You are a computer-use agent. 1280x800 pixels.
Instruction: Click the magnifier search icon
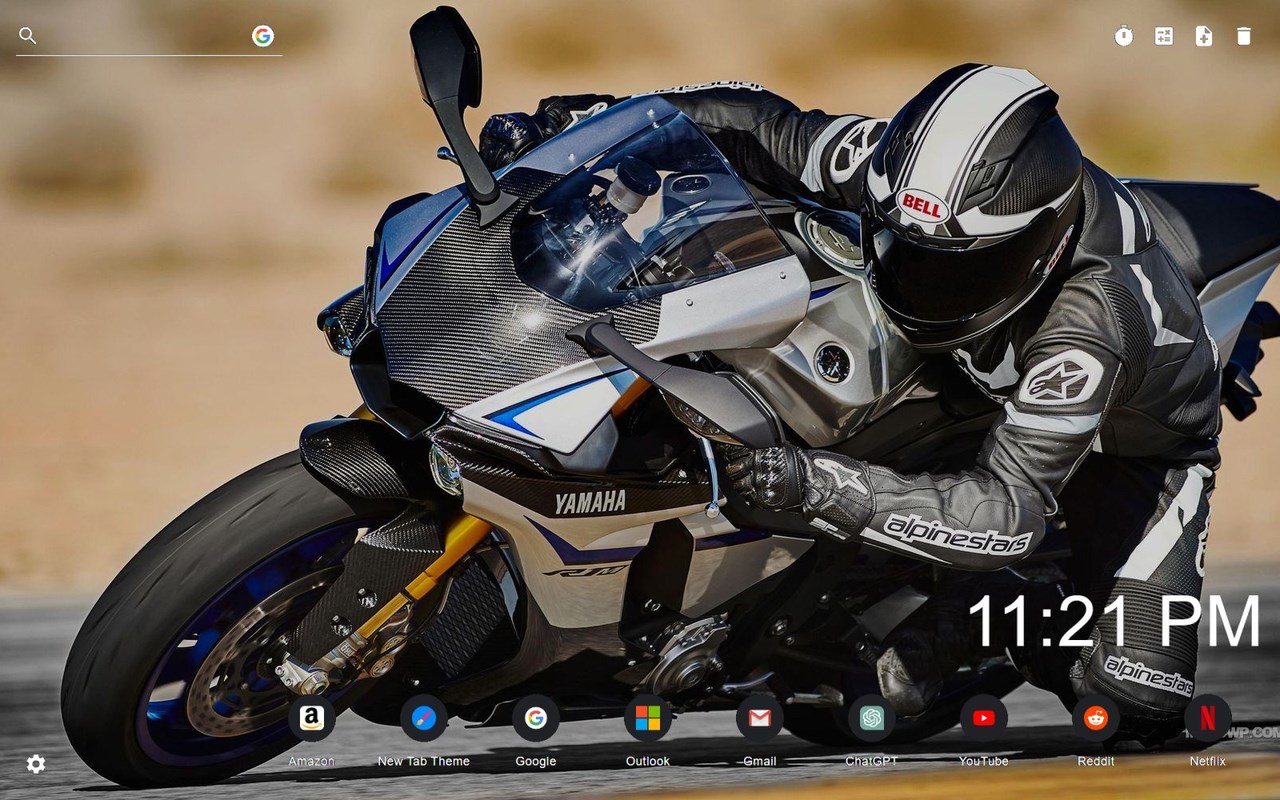coord(28,36)
